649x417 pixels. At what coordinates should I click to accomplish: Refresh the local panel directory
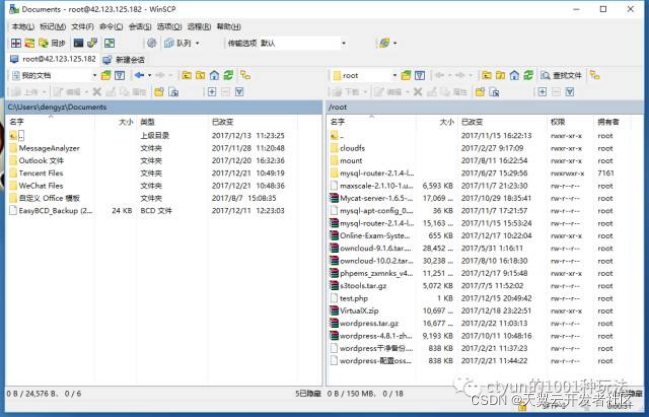pyautogui.click(x=227, y=75)
